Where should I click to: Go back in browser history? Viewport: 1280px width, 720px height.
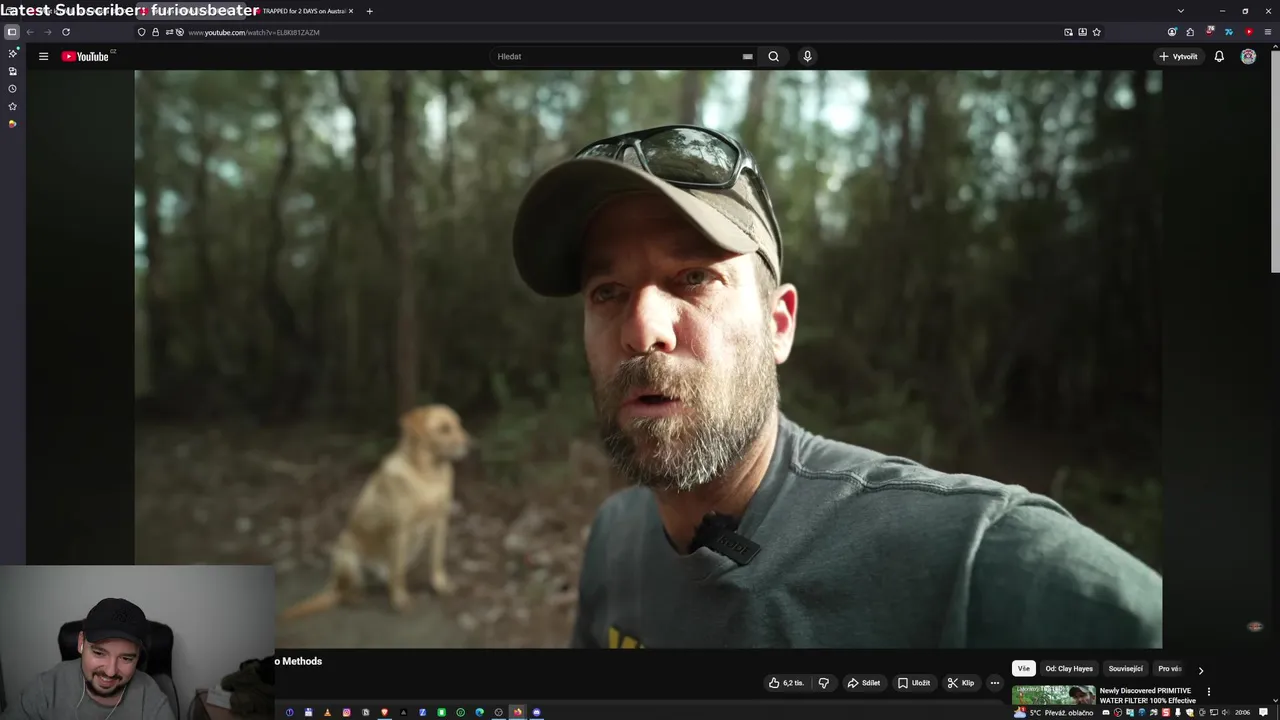(30, 32)
